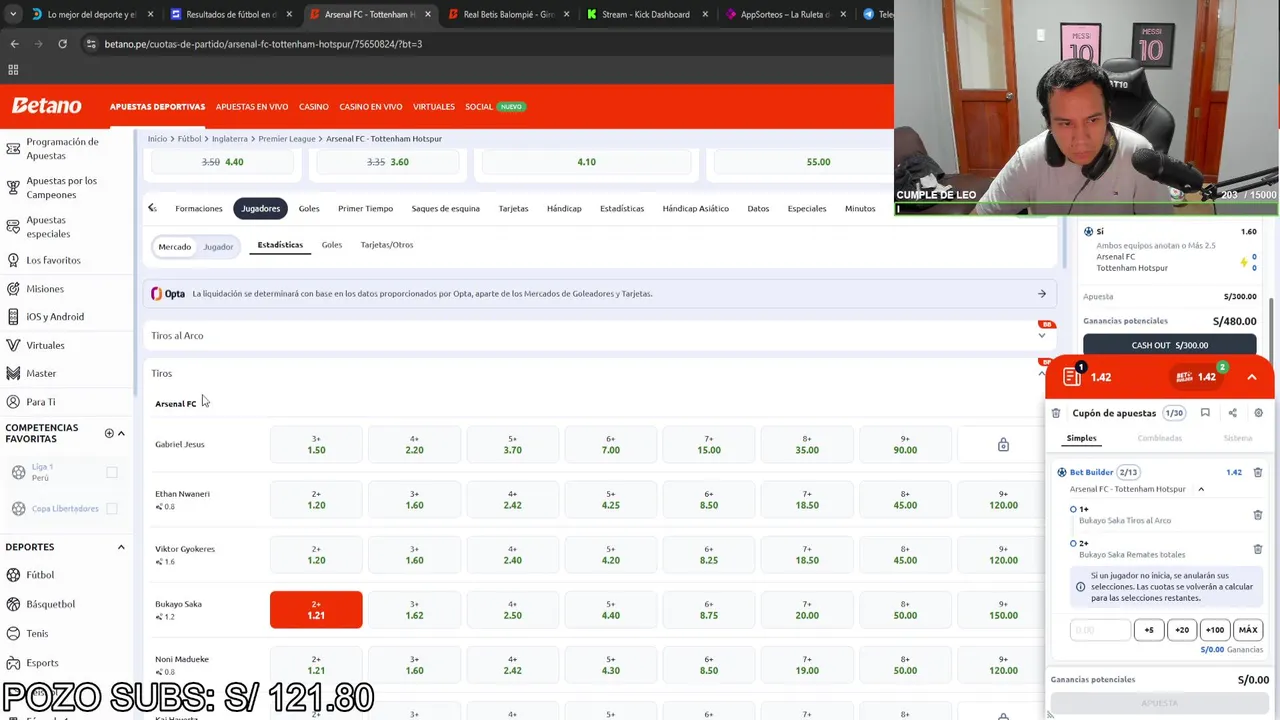Image resolution: width=1280 pixels, height=720 pixels.
Task: Add +100 to the stake
Action: coord(1215,630)
